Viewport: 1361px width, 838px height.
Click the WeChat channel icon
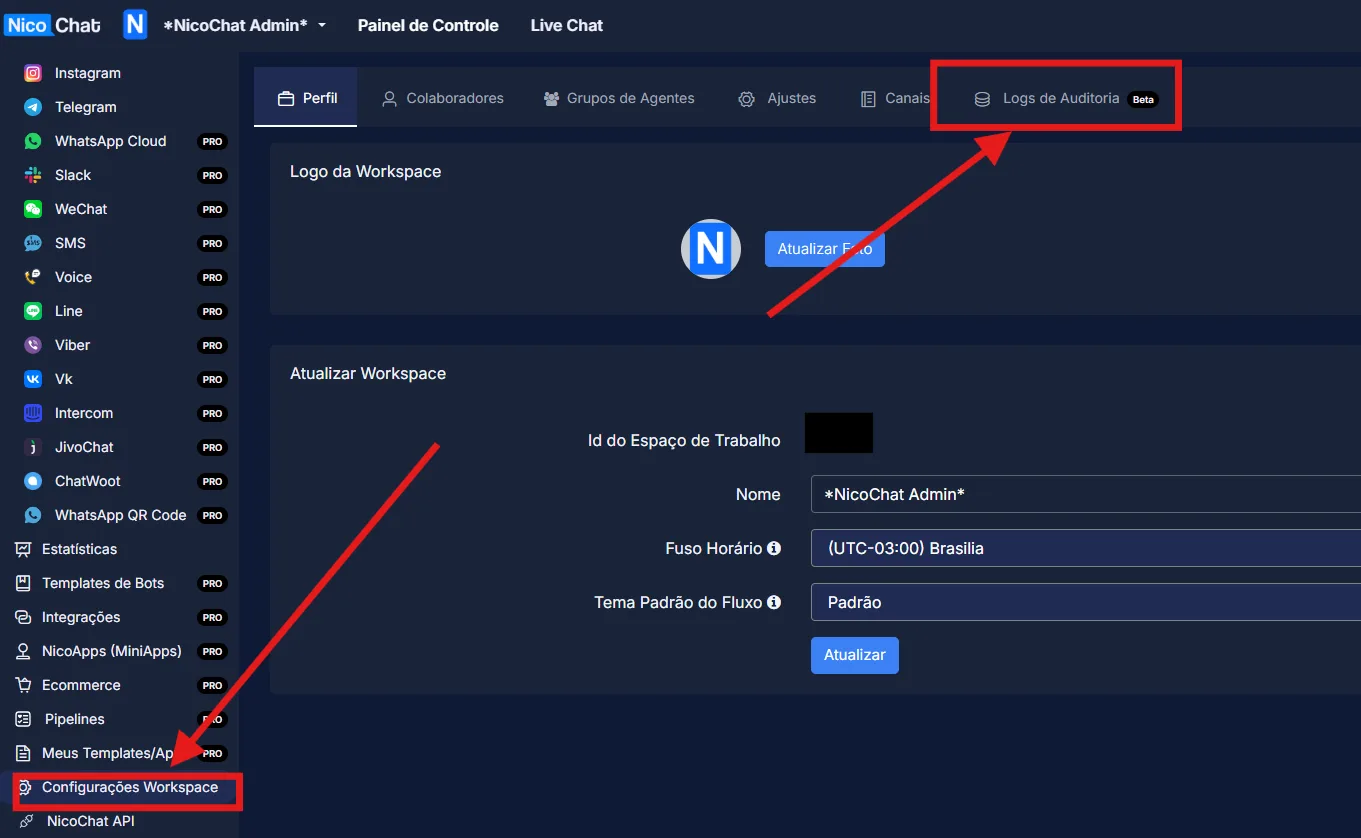click(33, 209)
